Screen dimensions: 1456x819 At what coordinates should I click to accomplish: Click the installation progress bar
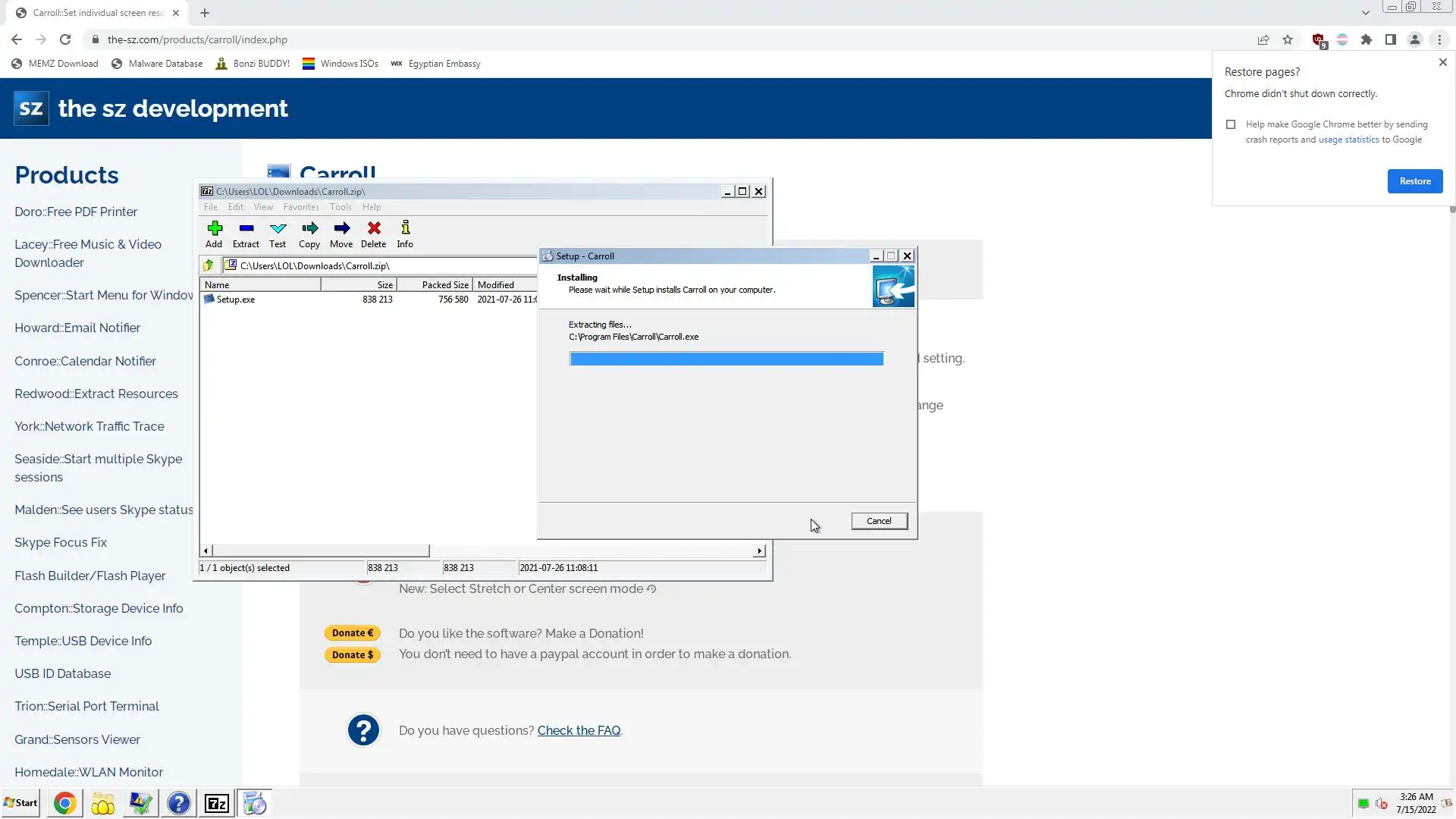coord(726,359)
